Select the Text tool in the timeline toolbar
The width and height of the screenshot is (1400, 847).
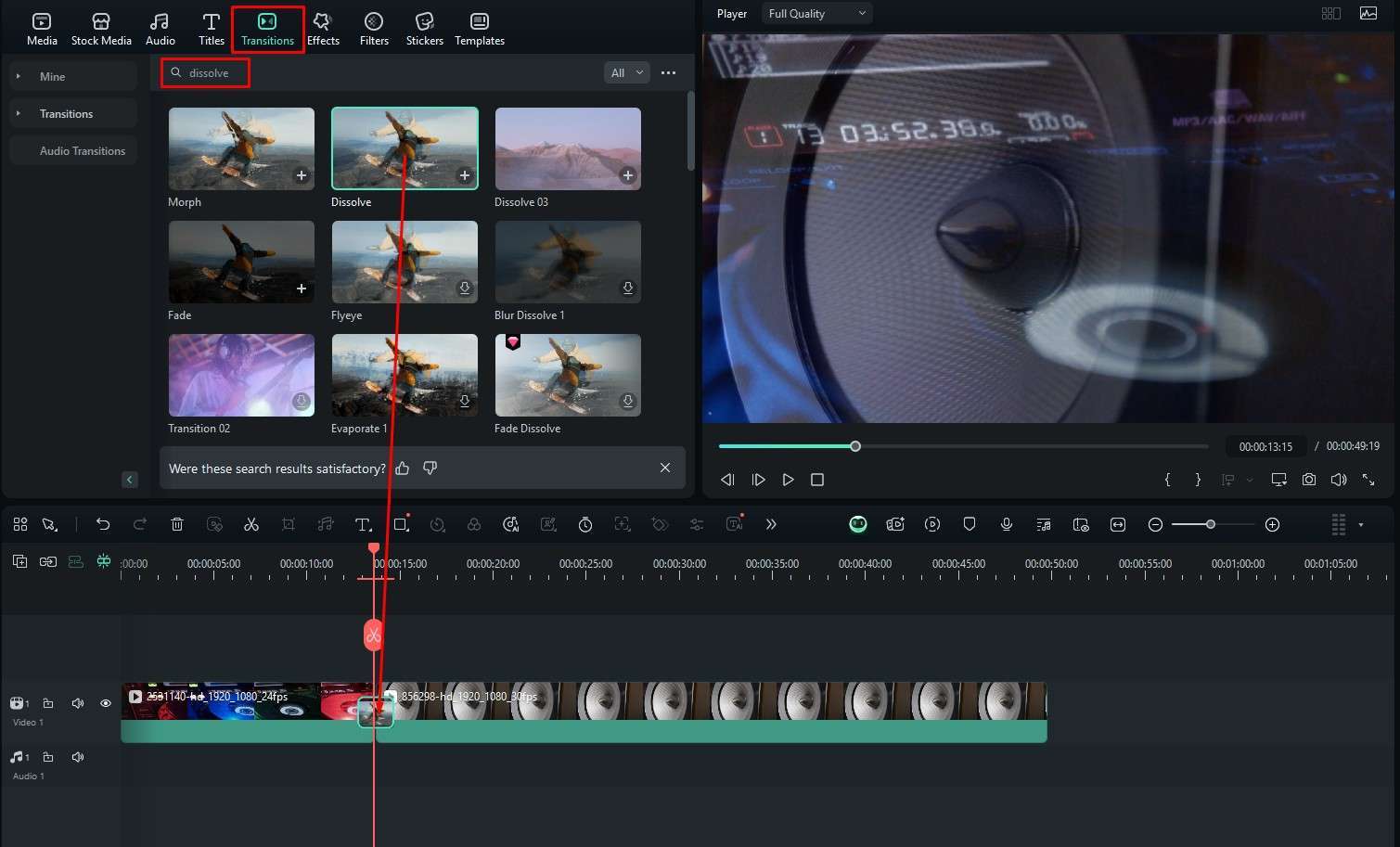(x=364, y=524)
